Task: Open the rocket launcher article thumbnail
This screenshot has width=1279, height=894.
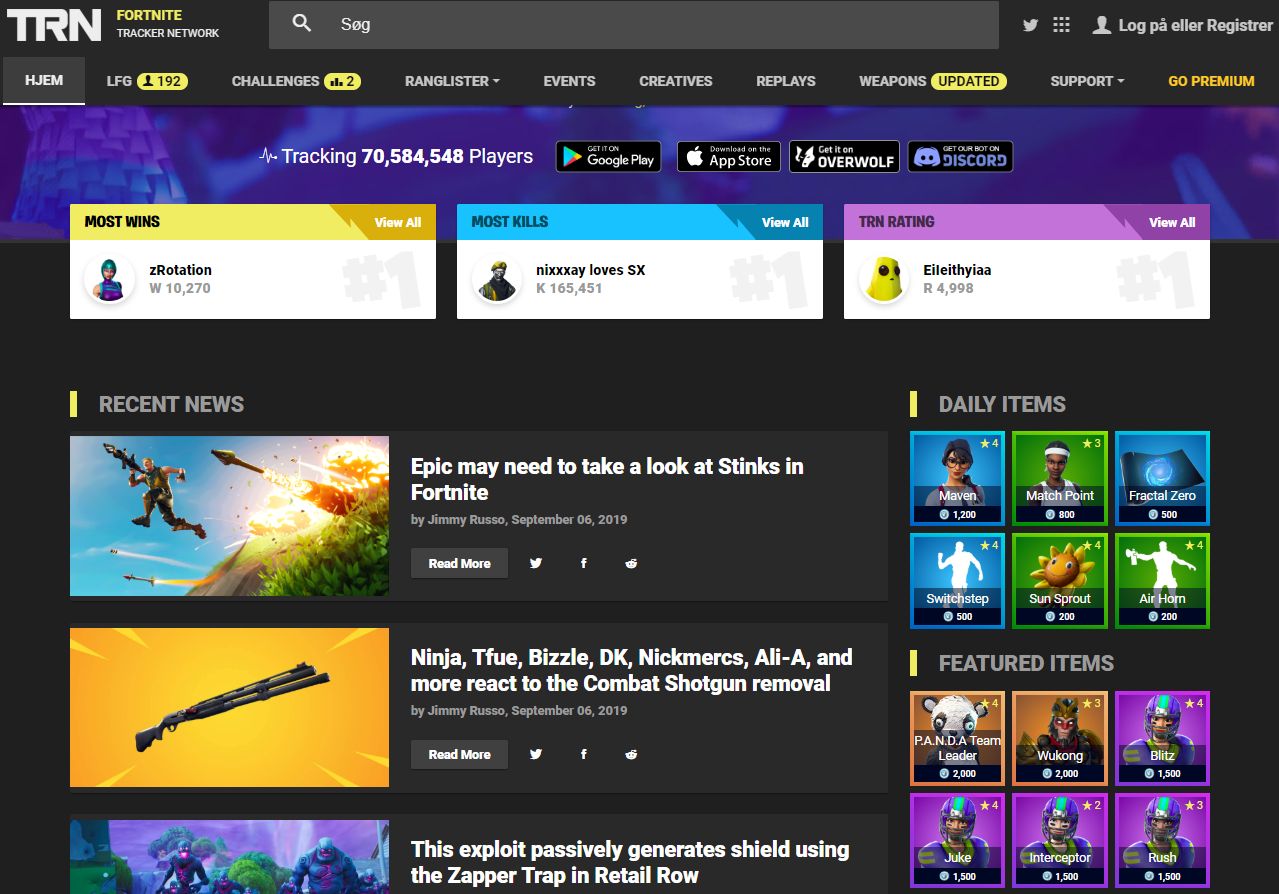Action: [229, 516]
